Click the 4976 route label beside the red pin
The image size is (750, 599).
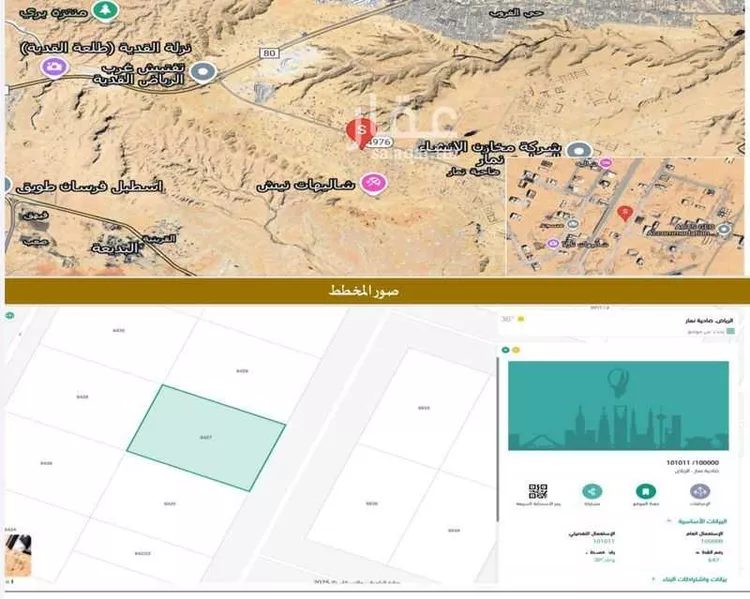[380, 142]
